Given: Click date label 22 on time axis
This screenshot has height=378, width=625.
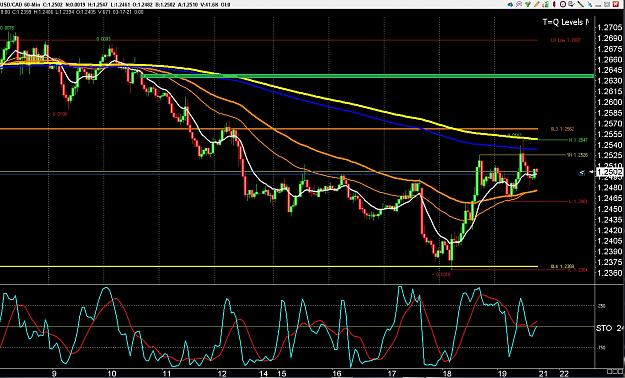Looking at the screenshot, I should [564, 374].
